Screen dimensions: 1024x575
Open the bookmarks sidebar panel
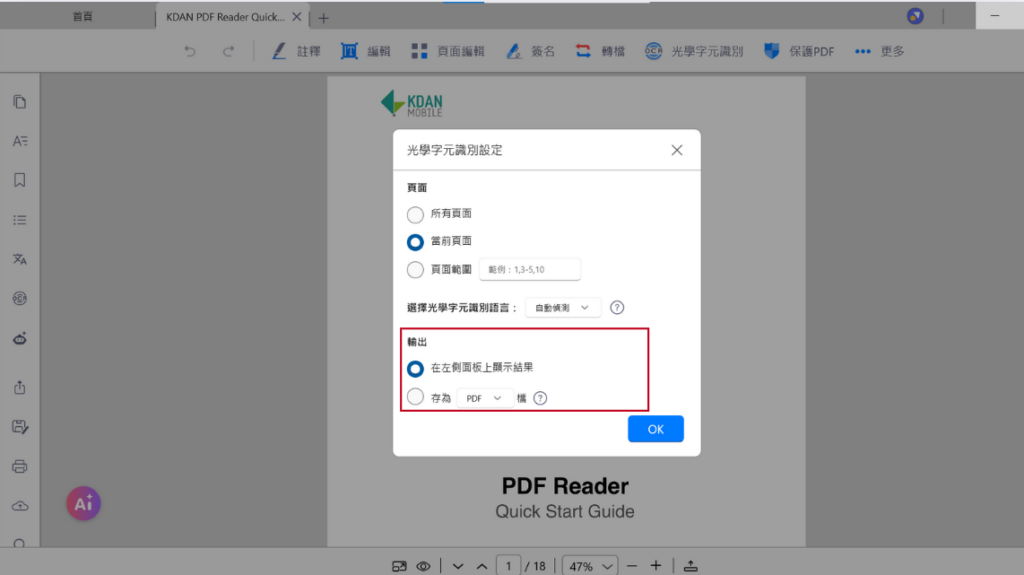tap(20, 180)
